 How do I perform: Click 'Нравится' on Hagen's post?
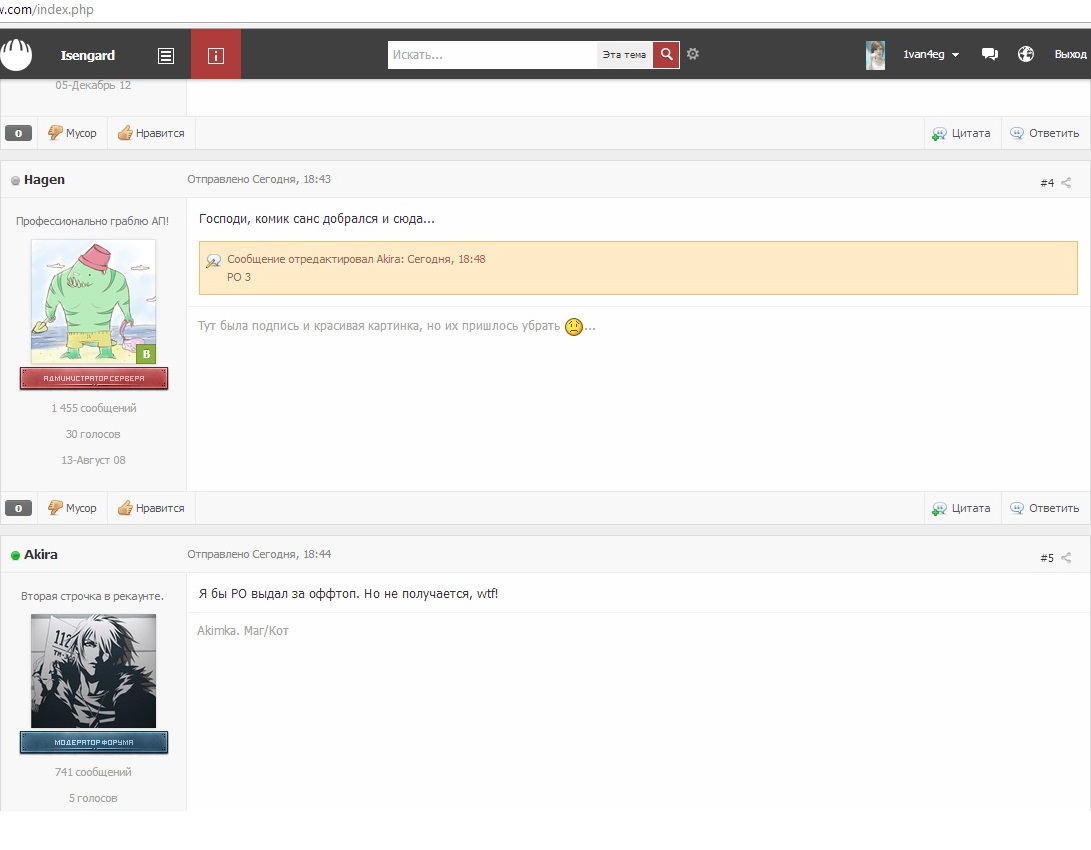[151, 508]
